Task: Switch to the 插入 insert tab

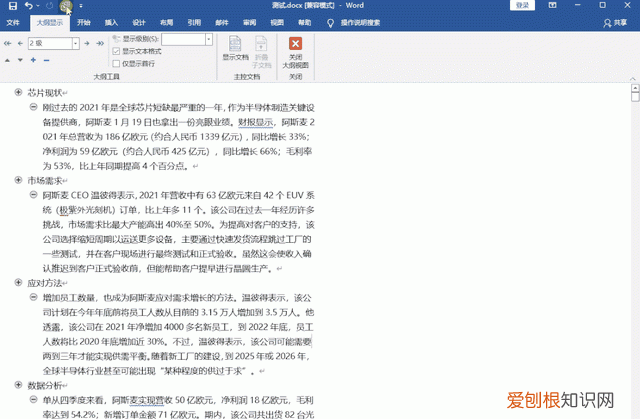Action: (111, 23)
